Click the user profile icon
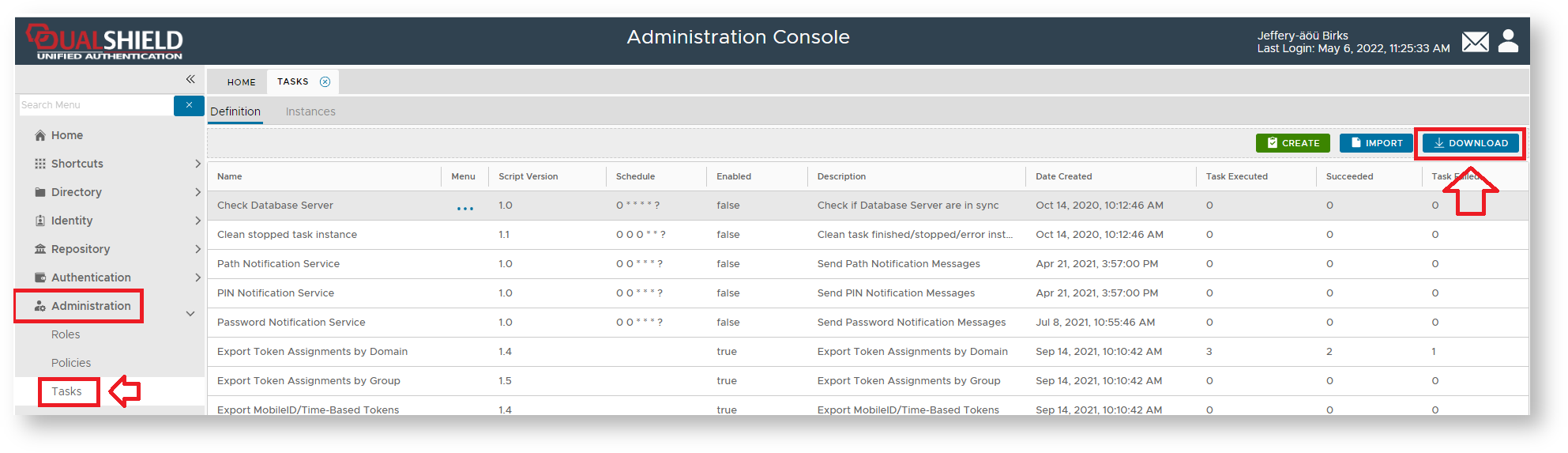 click(x=1508, y=41)
